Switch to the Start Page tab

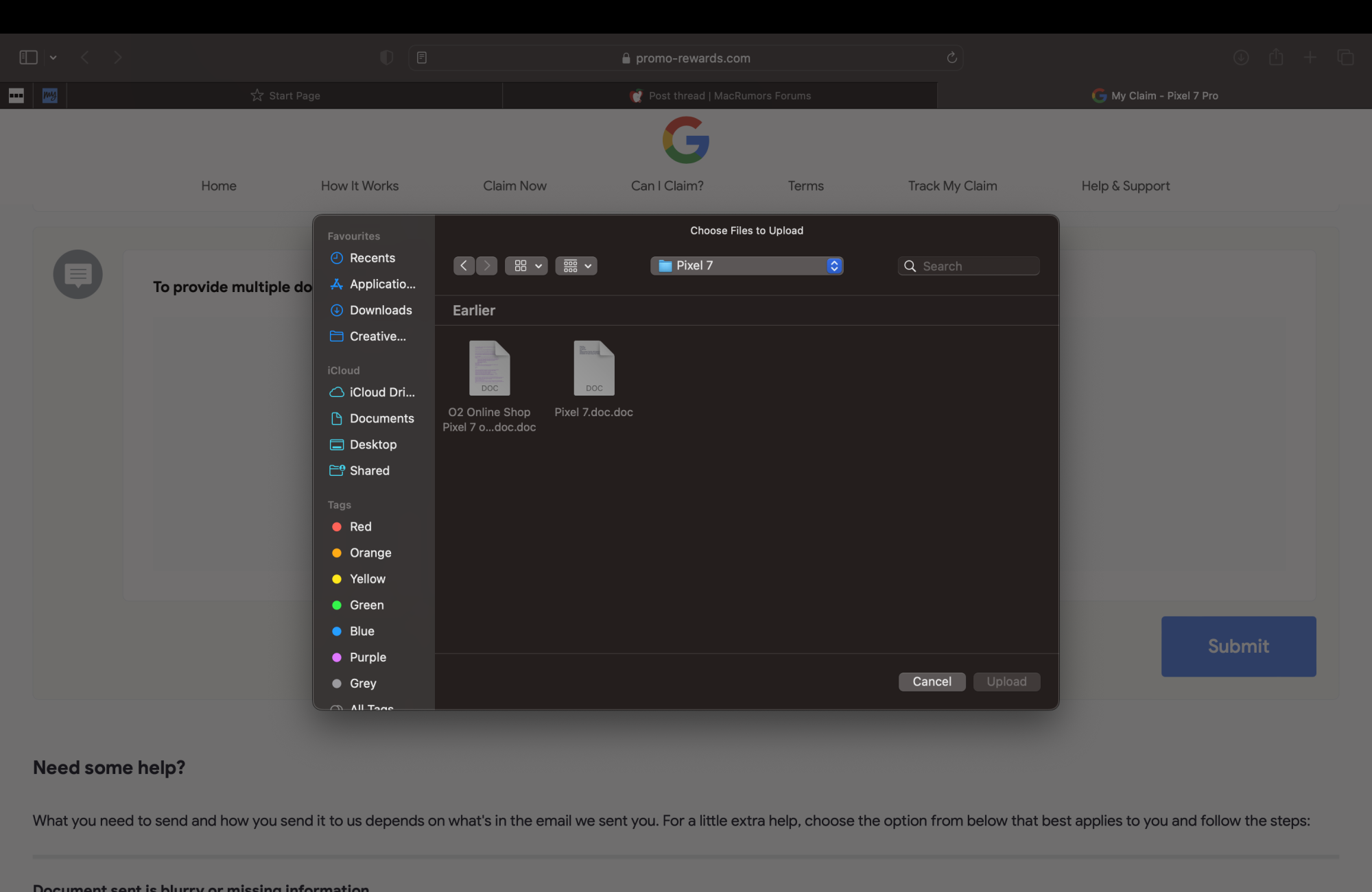coord(285,96)
